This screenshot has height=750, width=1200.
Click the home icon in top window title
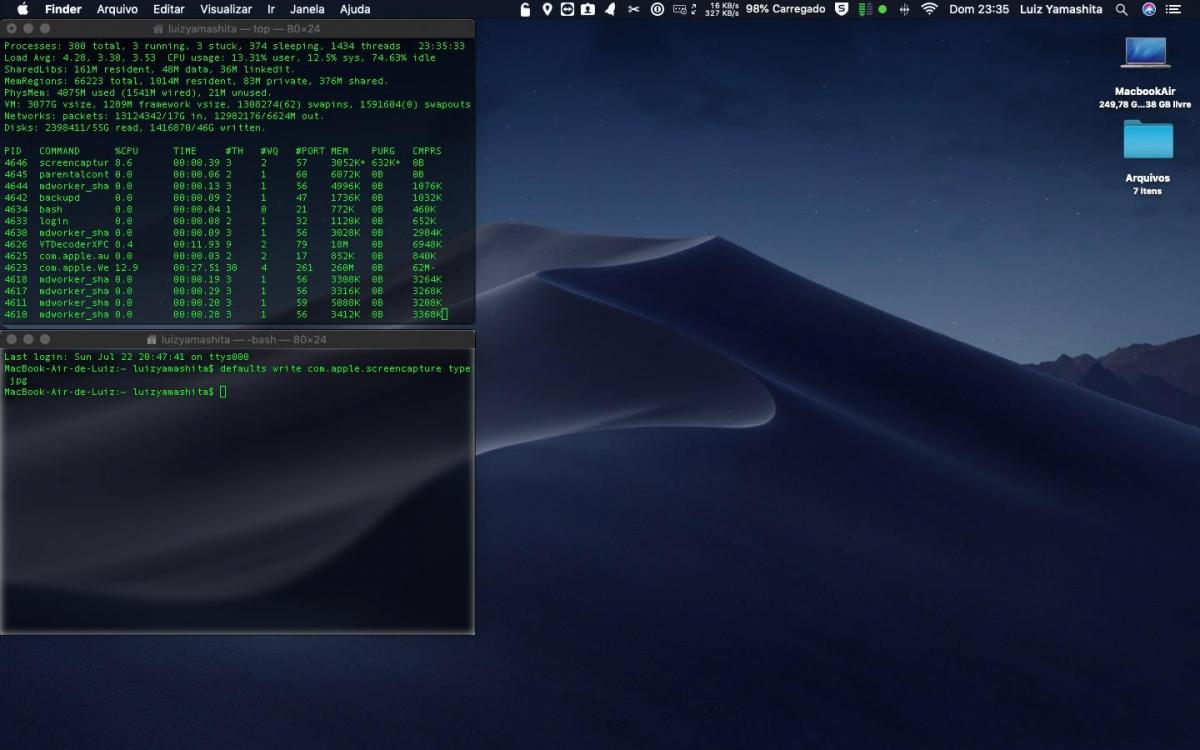coord(157,30)
